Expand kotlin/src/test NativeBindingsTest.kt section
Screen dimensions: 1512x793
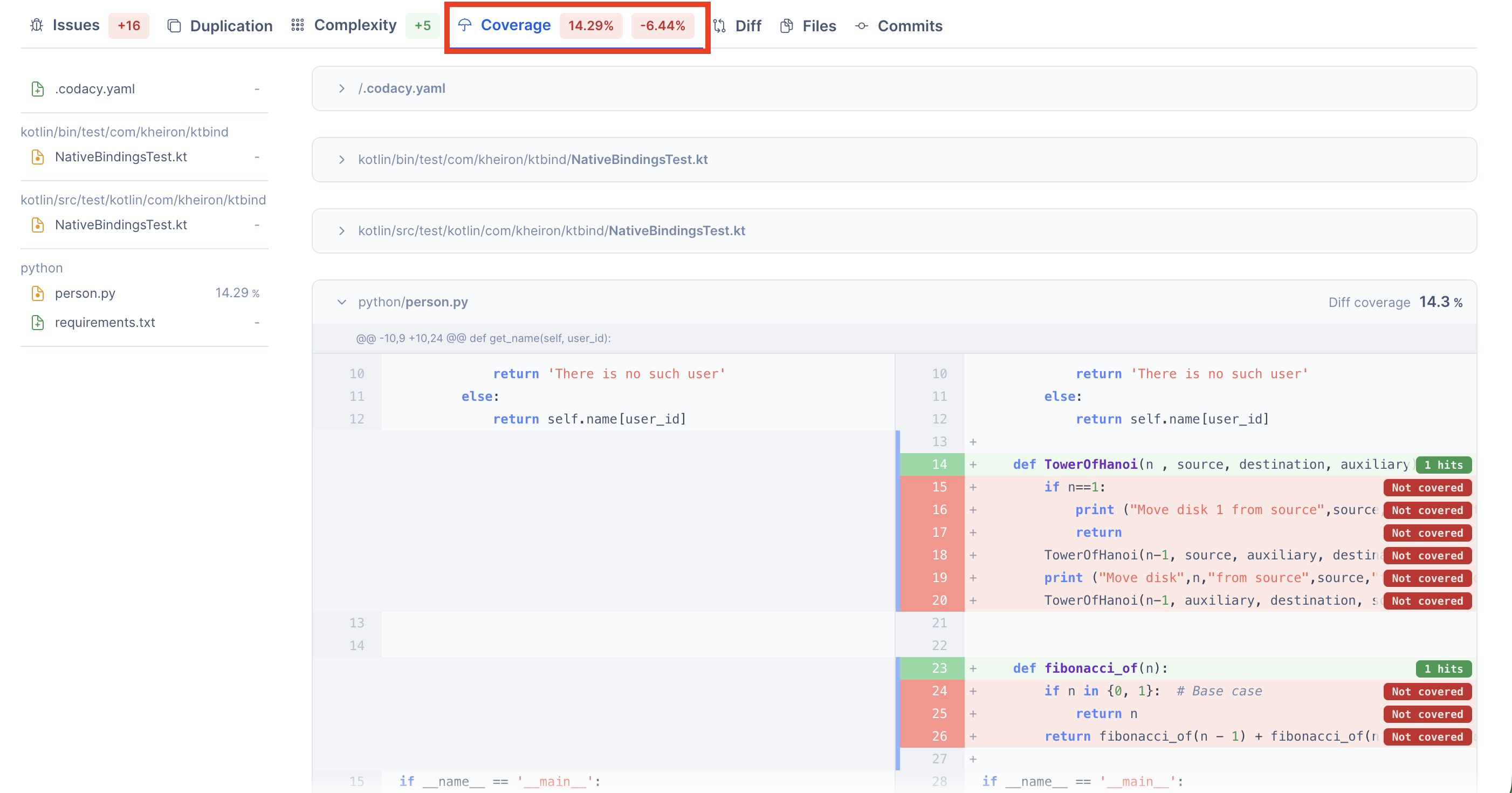pyautogui.click(x=342, y=231)
